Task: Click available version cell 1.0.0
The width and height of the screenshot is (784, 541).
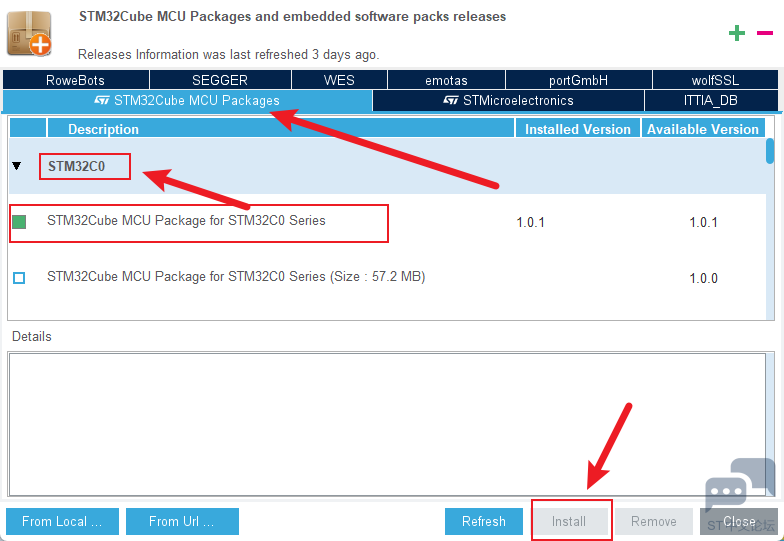Action: 704,278
